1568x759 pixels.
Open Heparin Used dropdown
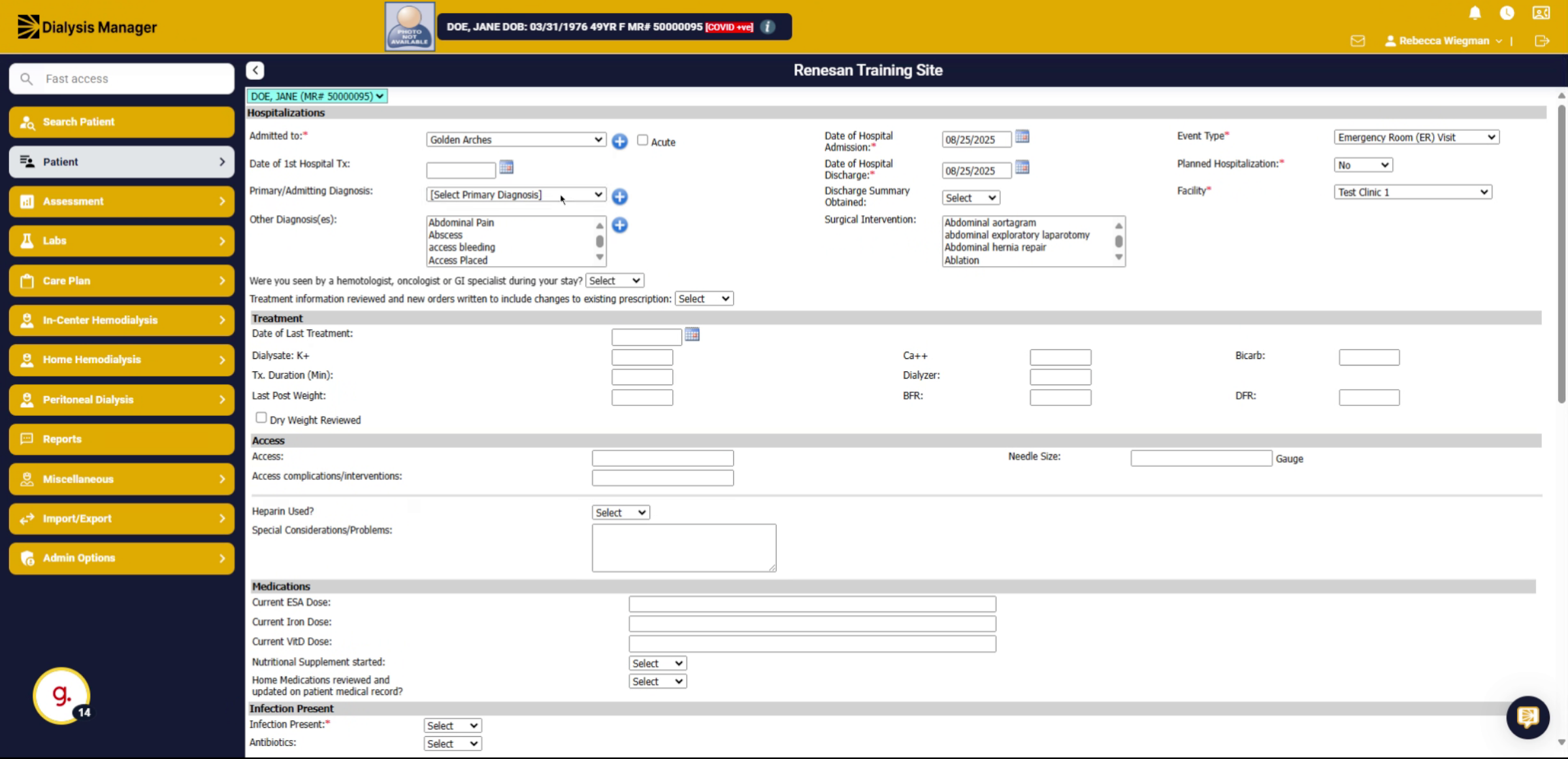point(621,513)
